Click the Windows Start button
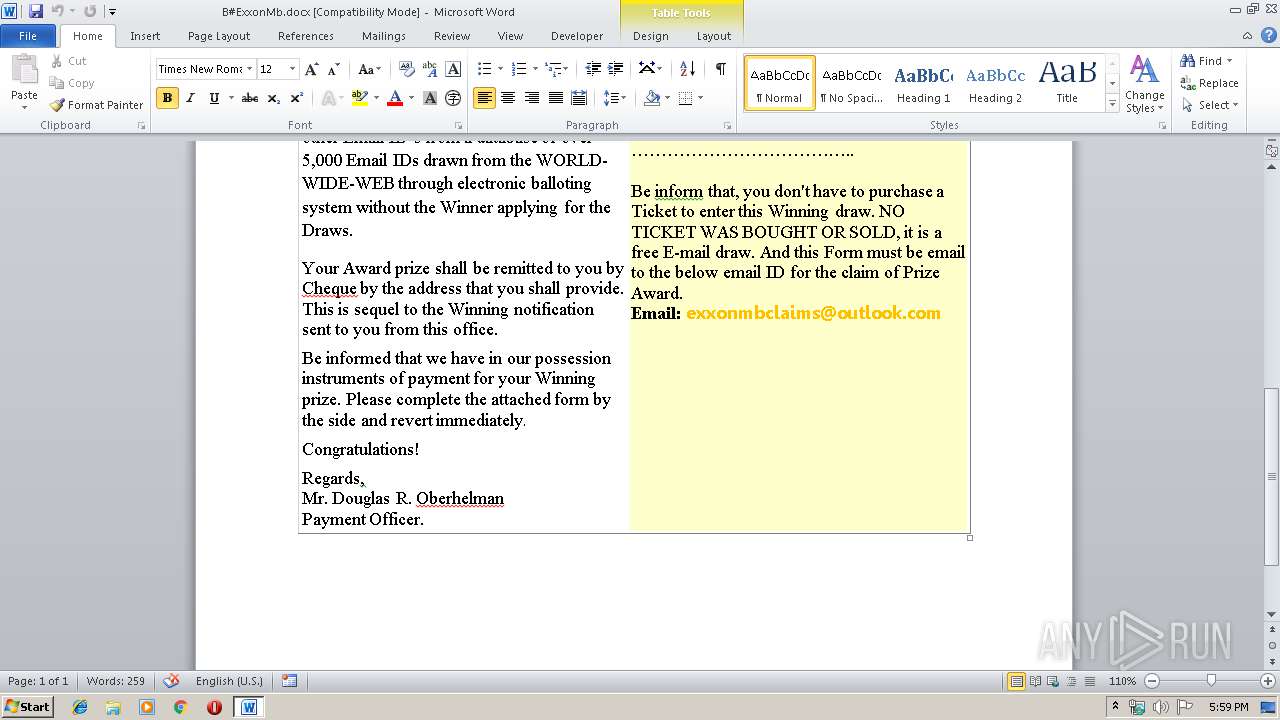 pos(27,707)
